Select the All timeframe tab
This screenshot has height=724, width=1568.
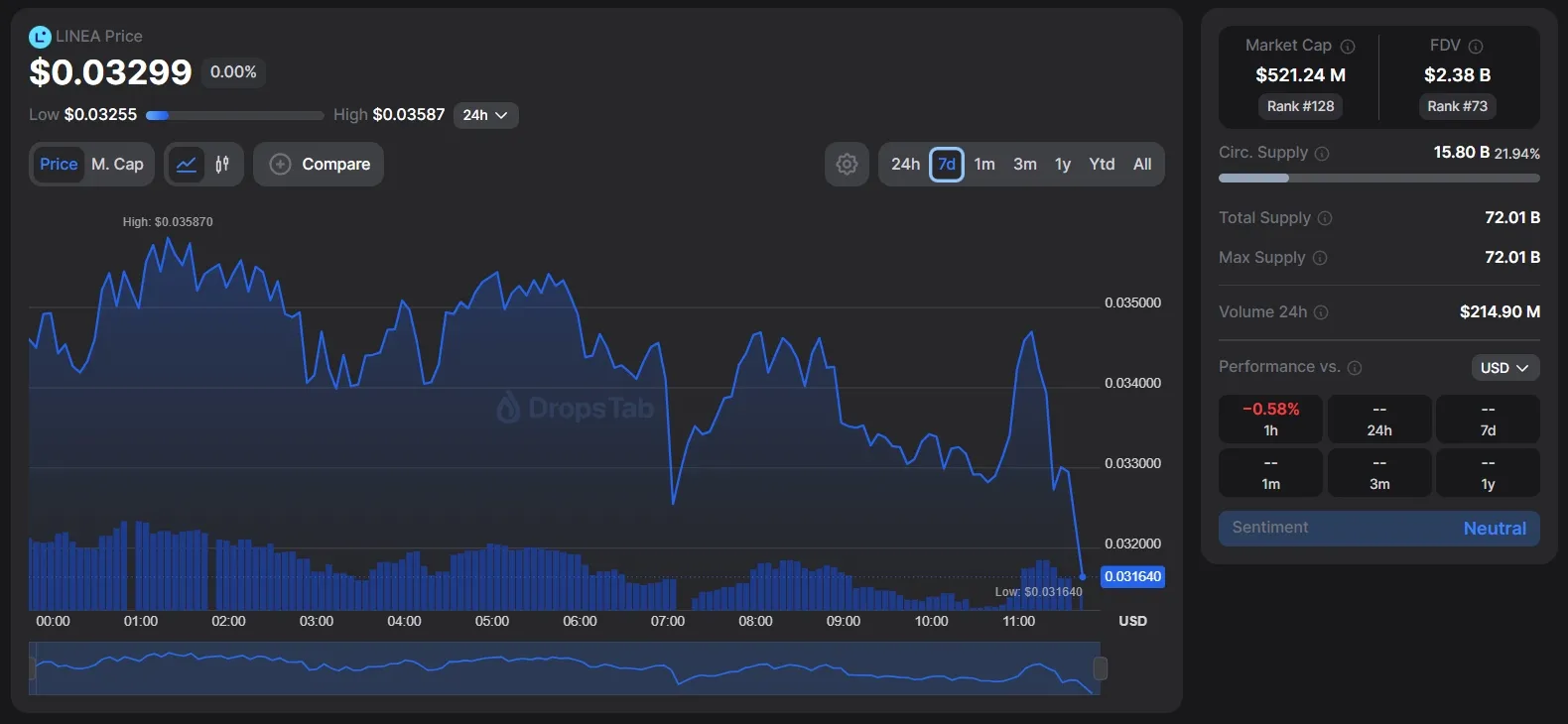[x=1142, y=165]
